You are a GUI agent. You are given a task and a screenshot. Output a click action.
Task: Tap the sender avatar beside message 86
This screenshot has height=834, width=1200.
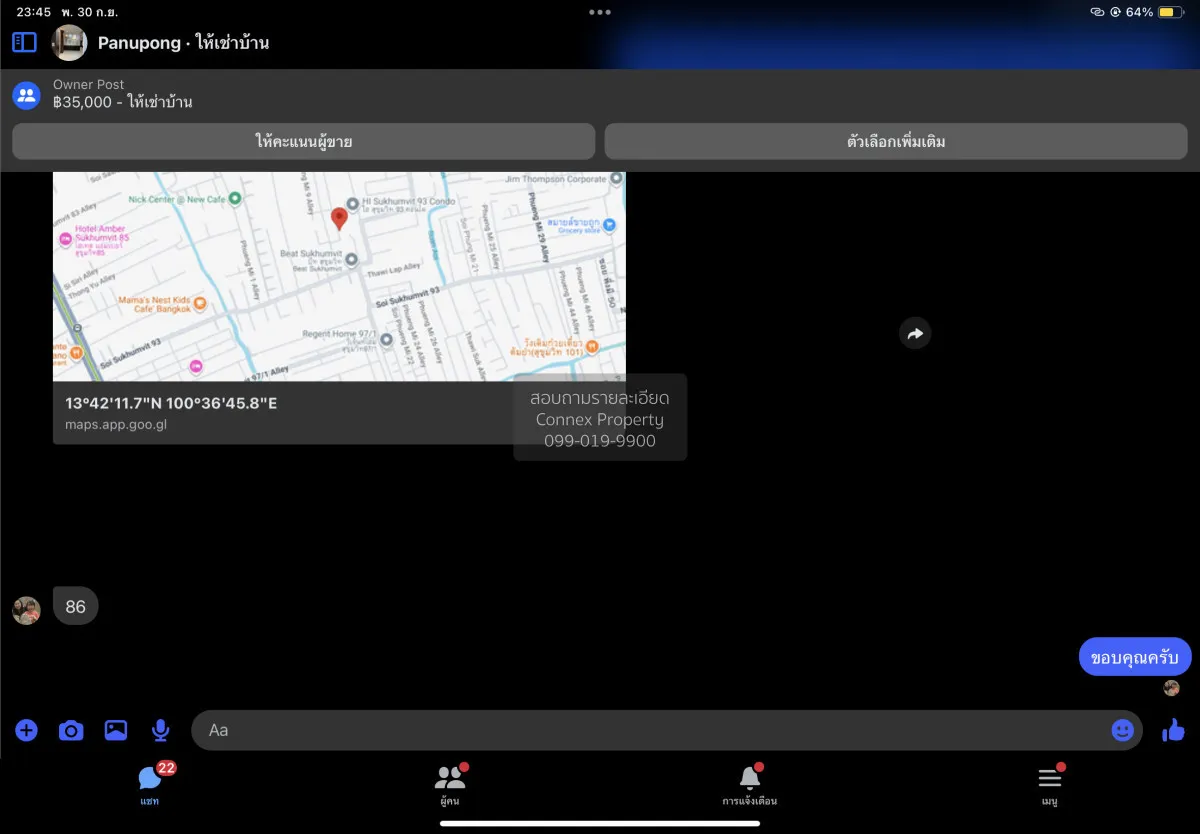26,610
